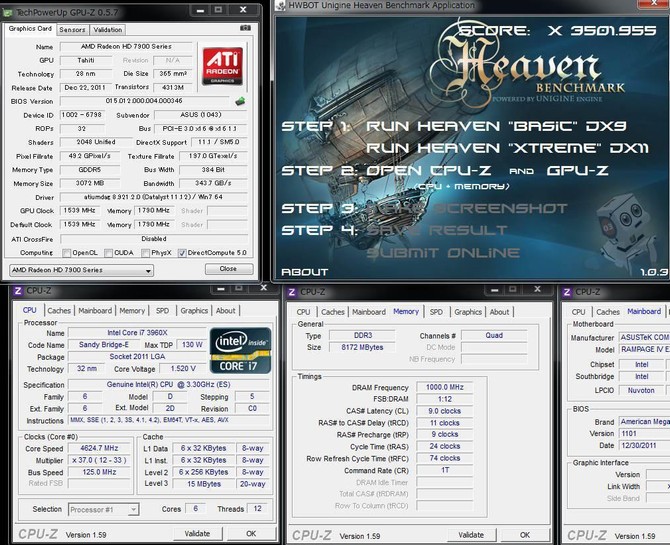Viewport: 670px width, 545px height.
Task: Open the Mainboard tab in CPU-Z CPU window
Action: click(x=95, y=311)
